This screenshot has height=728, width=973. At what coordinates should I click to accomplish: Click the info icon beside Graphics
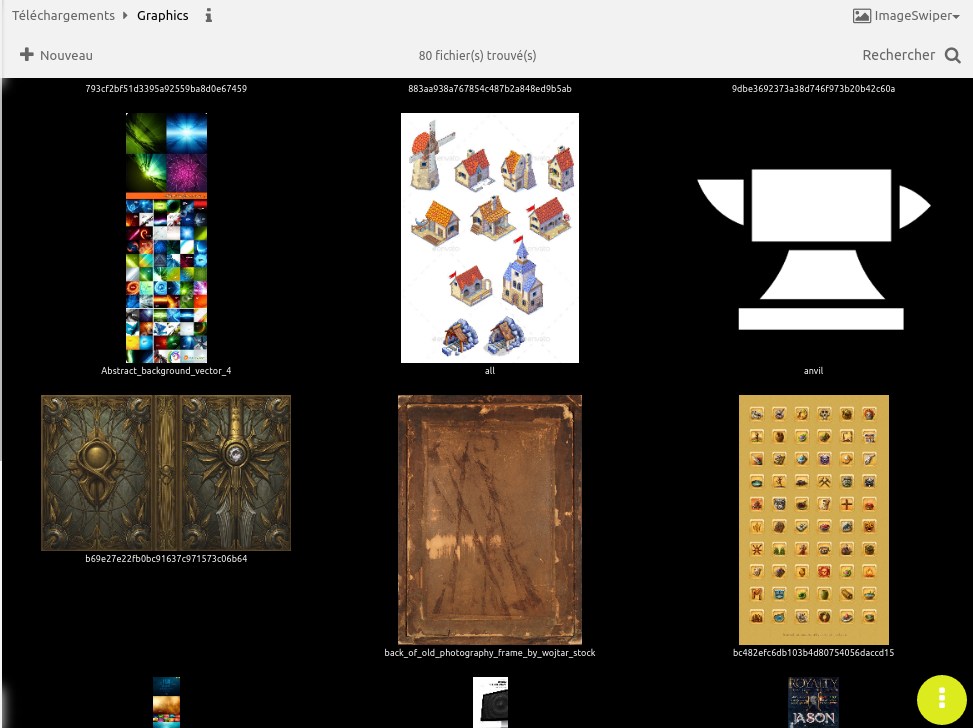pyautogui.click(x=208, y=16)
